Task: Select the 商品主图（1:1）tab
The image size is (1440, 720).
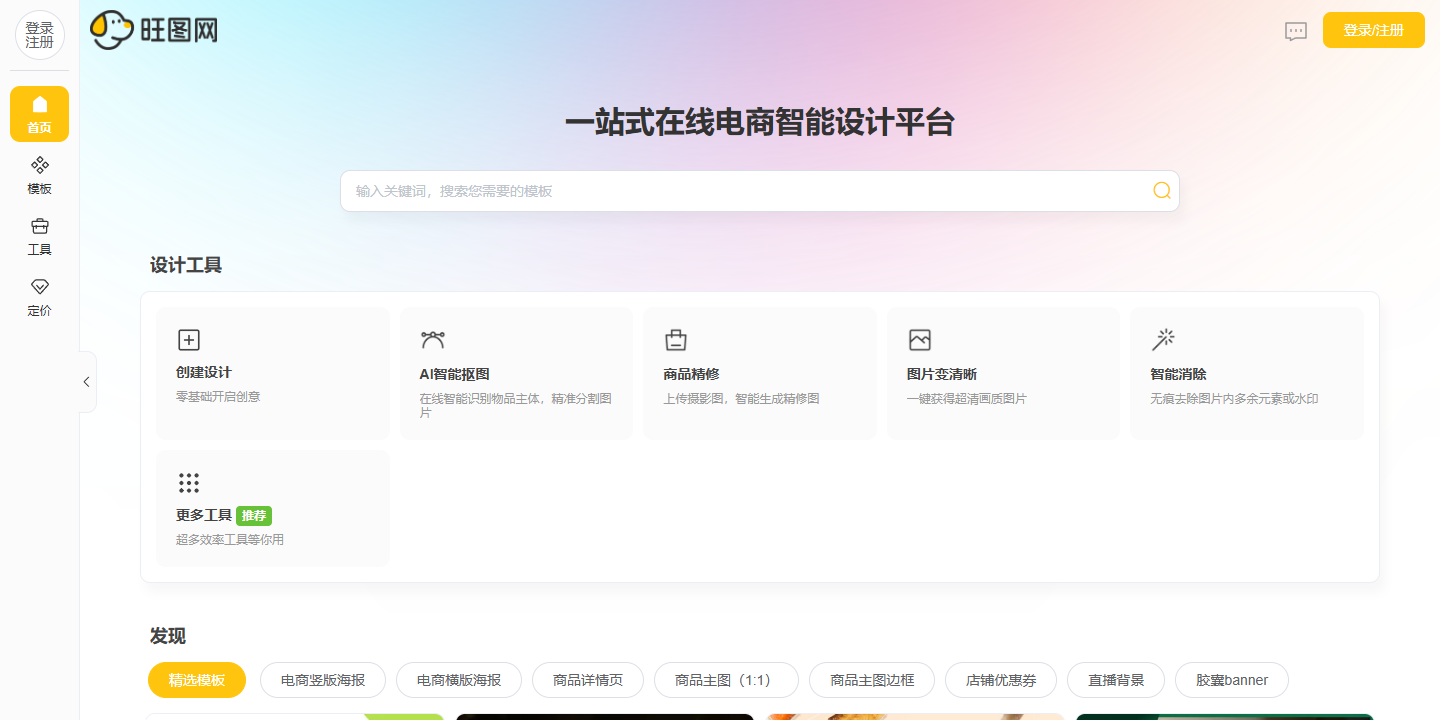Action: pyautogui.click(x=726, y=680)
